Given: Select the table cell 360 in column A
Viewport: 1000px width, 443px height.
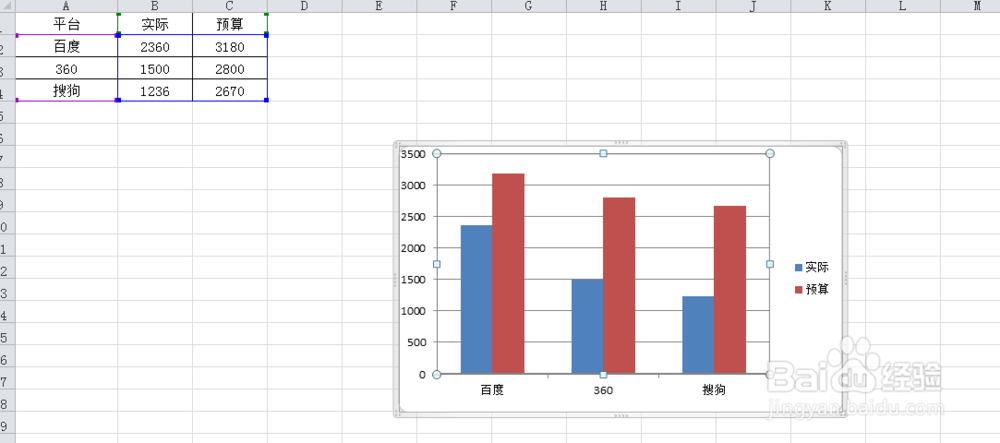Looking at the screenshot, I should tap(66, 69).
